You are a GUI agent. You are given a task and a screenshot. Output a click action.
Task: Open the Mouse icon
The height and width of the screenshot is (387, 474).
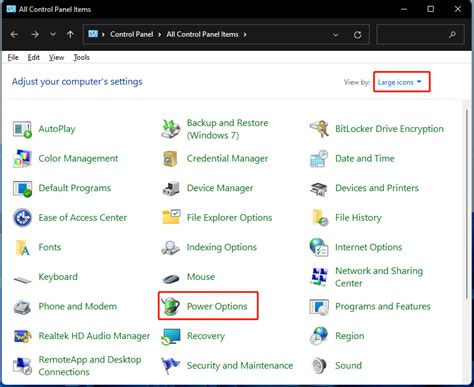coord(171,278)
